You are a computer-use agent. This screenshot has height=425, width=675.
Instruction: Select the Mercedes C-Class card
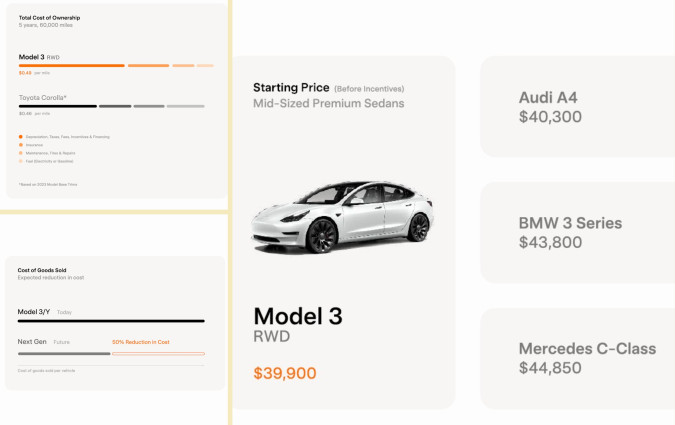pos(577,358)
